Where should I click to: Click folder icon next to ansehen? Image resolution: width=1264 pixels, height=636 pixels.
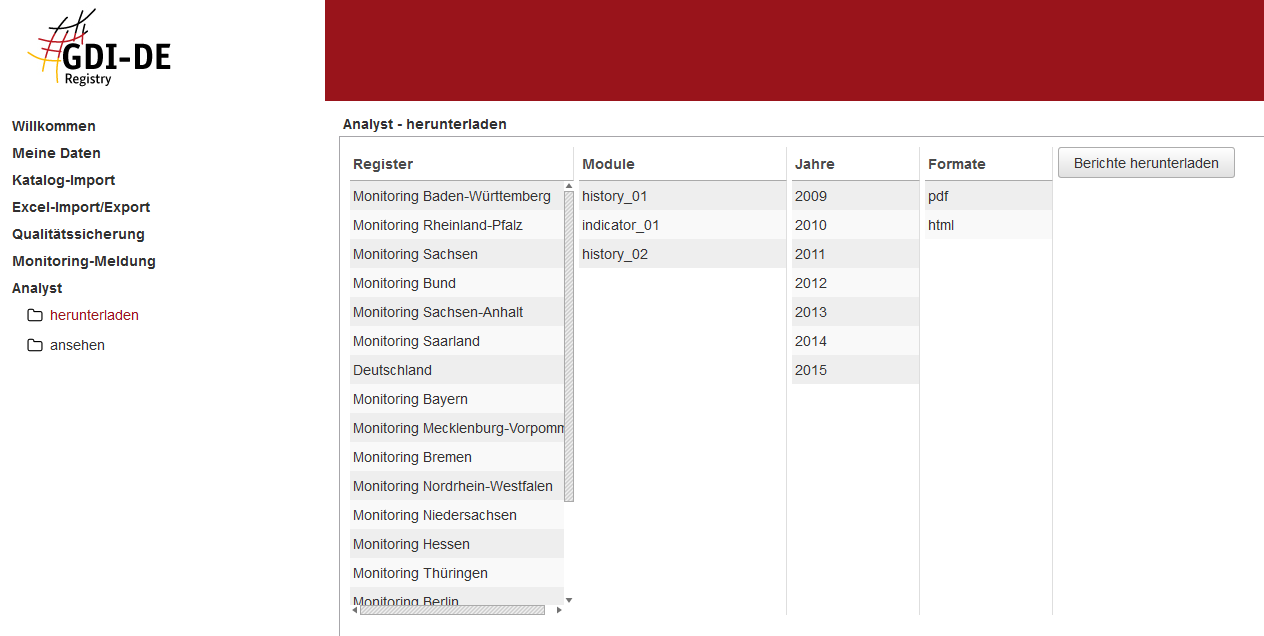click(x=35, y=346)
